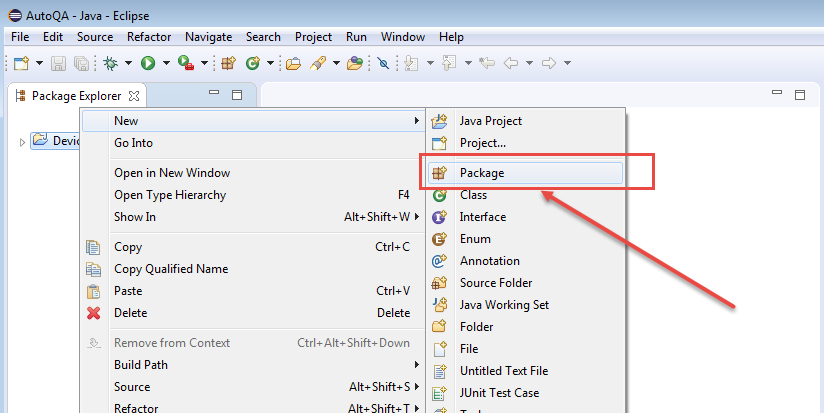
Task: Open the Window menu
Action: pos(403,37)
